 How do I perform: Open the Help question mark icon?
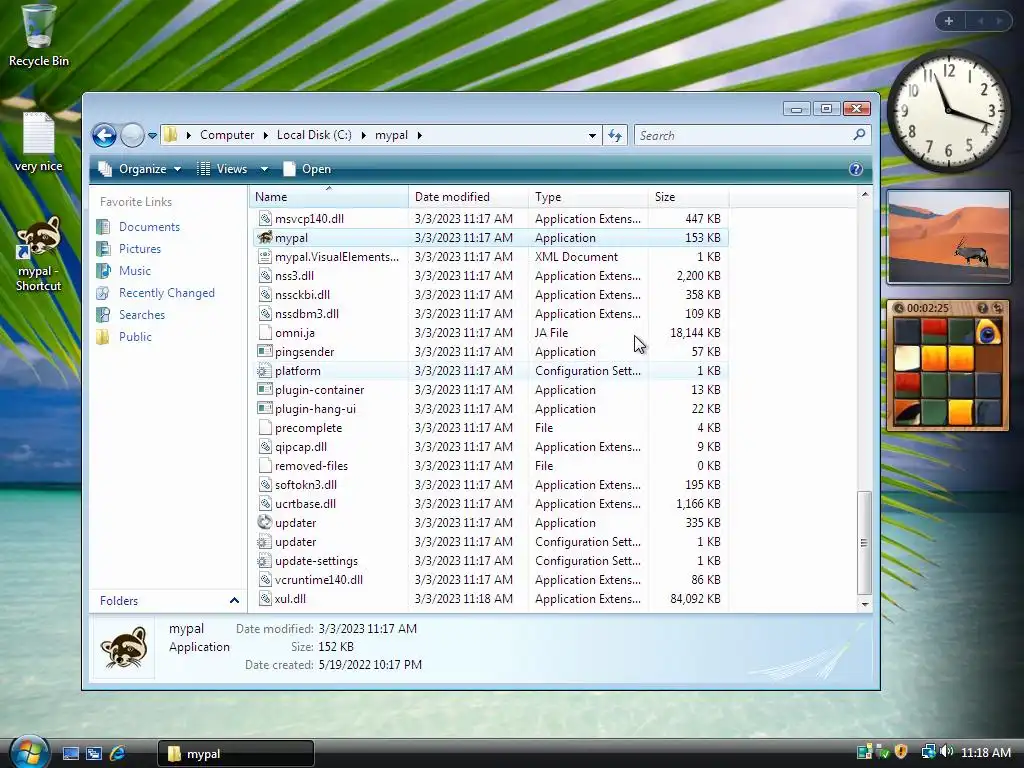pyautogui.click(x=856, y=169)
